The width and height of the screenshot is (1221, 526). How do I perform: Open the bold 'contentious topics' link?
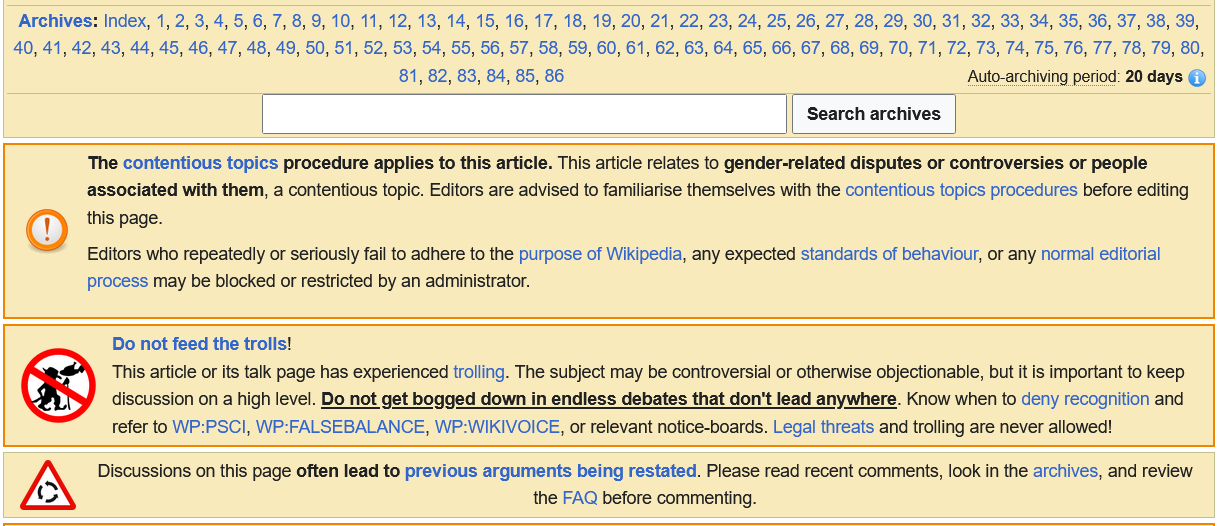(201, 163)
